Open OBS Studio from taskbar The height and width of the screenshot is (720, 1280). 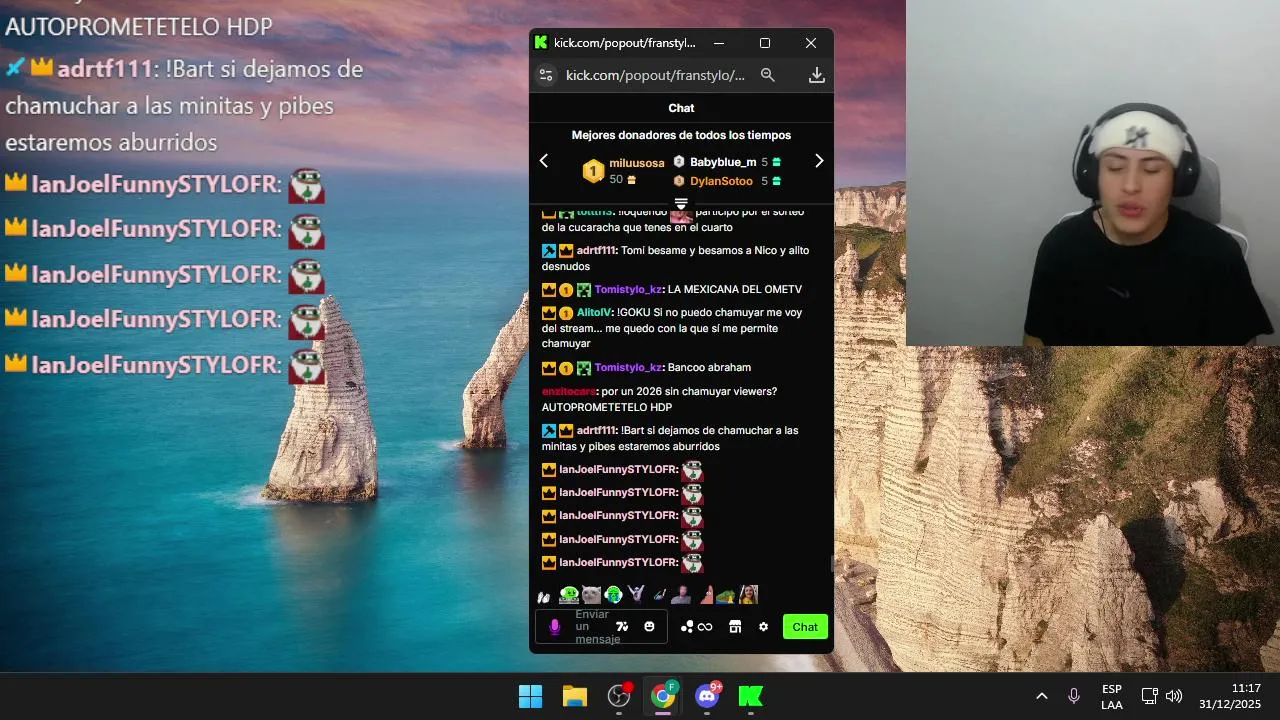coord(619,696)
